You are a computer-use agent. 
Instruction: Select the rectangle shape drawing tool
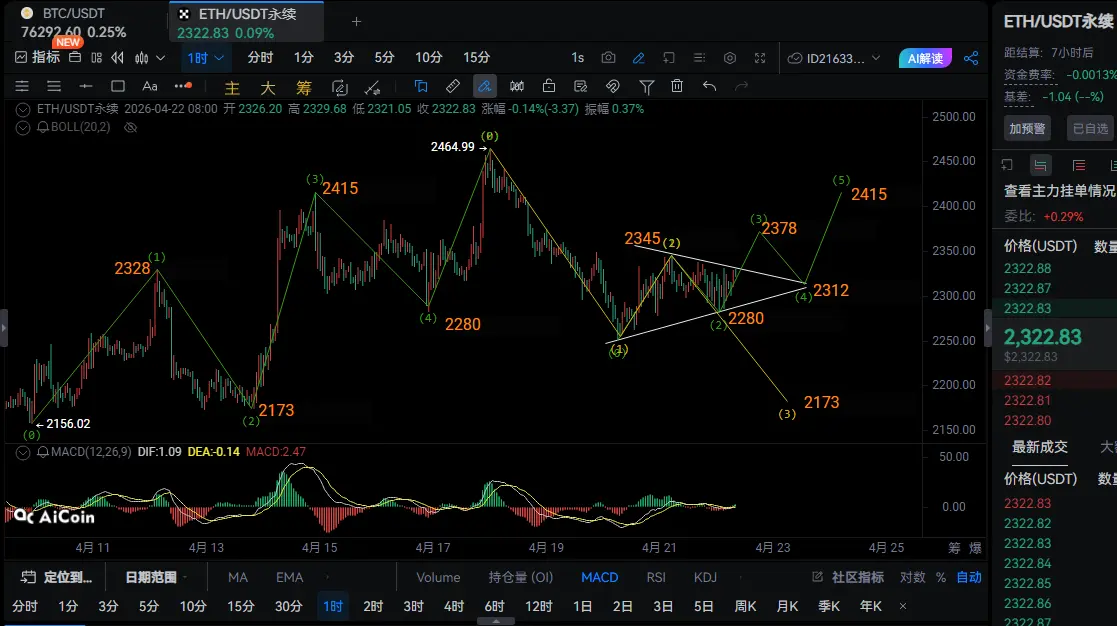[118, 86]
